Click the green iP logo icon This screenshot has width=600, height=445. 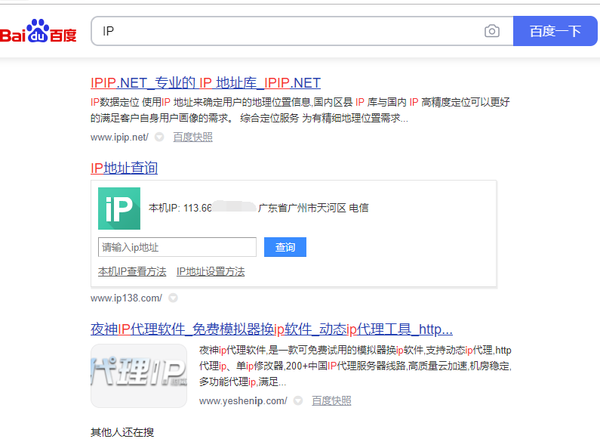coord(119,209)
